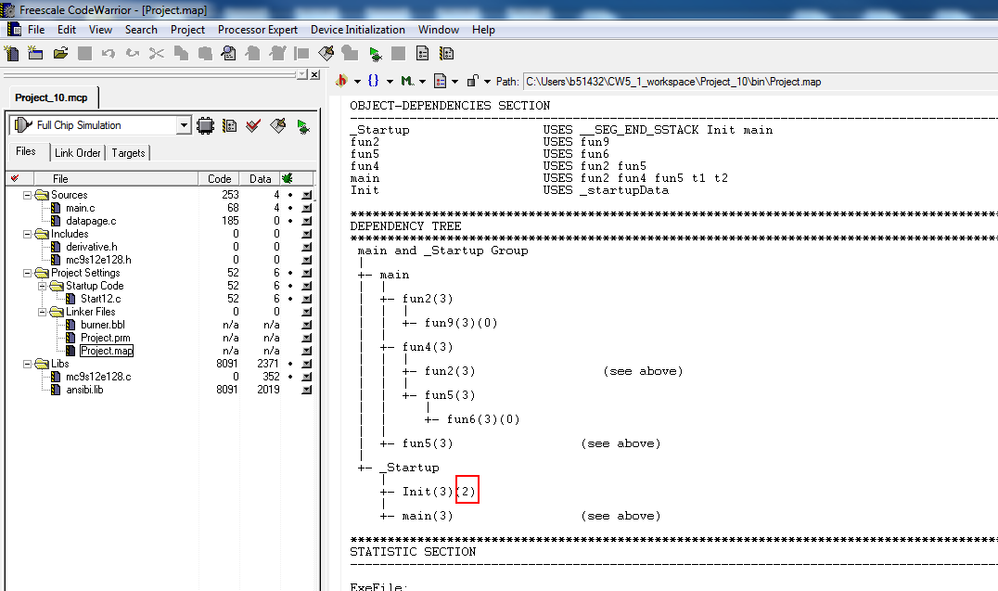Open target settings icon in project panel
This screenshot has height=591, width=998.
(230, 125)
